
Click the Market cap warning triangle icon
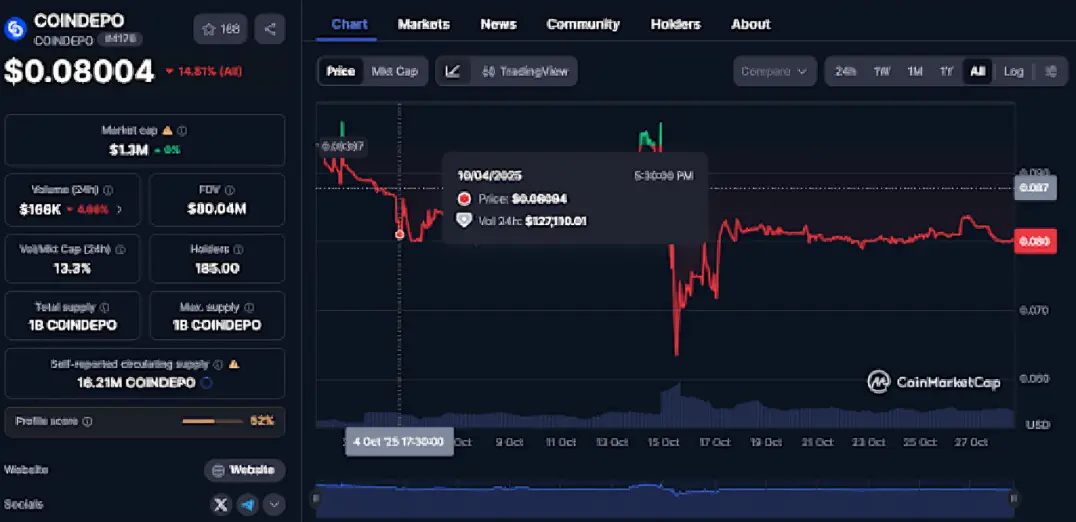pyautogui.click(x=167, y=130)
